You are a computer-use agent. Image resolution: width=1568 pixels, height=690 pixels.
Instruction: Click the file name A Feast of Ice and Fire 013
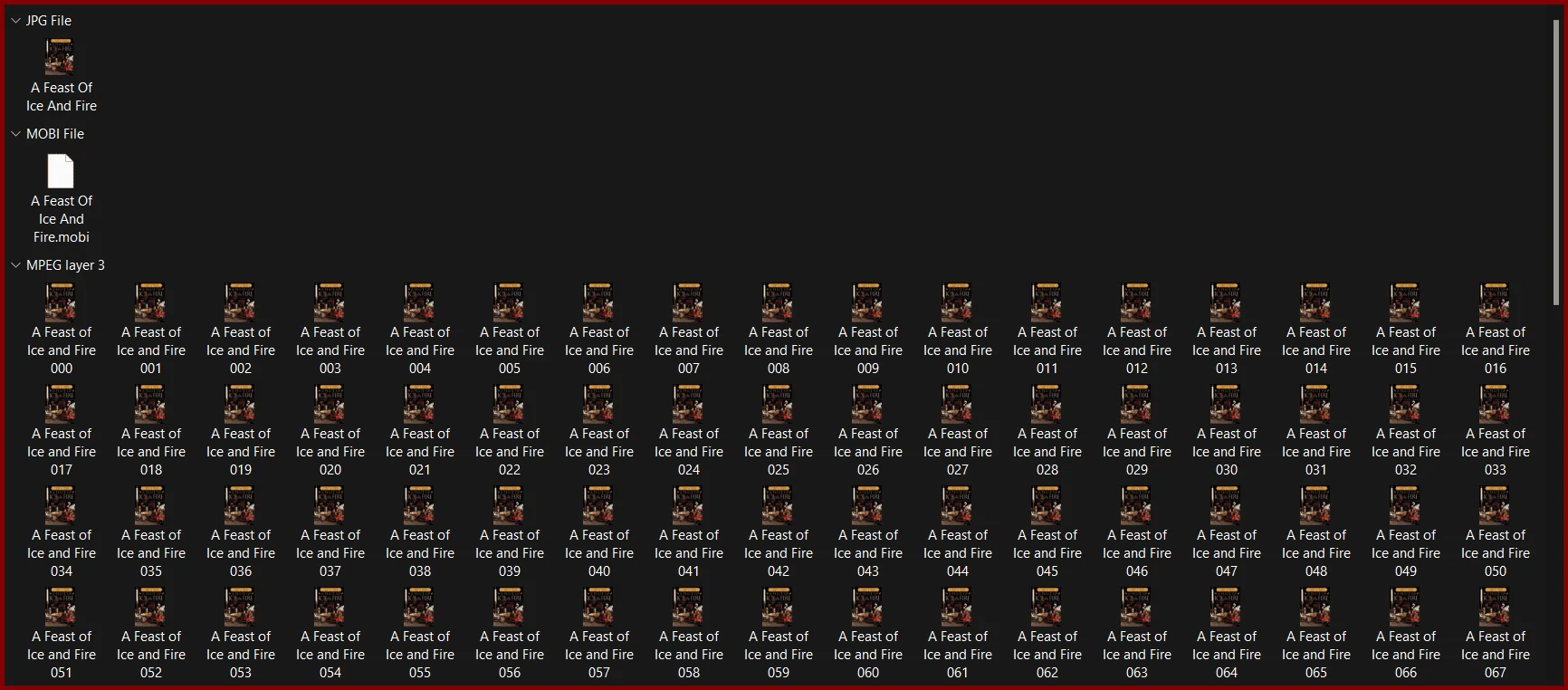[x=1227, y=350]
